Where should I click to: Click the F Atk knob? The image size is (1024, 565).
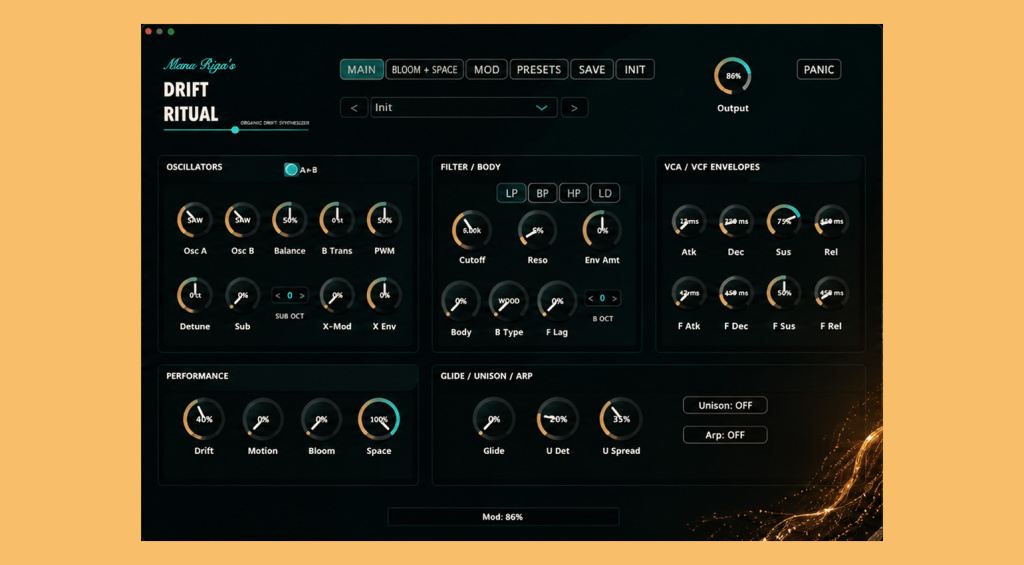[x=688, y=293]
